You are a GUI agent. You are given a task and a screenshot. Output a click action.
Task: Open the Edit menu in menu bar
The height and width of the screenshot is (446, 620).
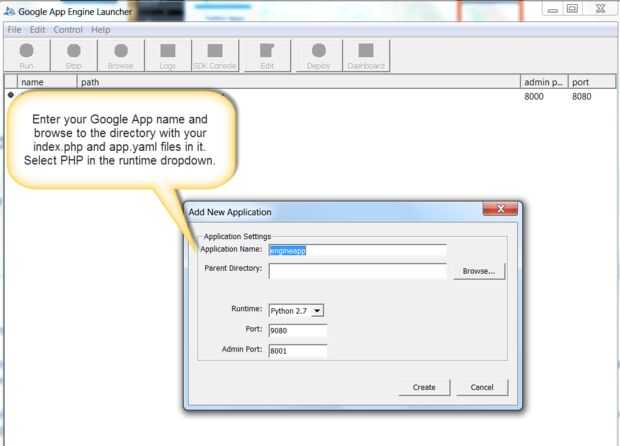(38, 30)
